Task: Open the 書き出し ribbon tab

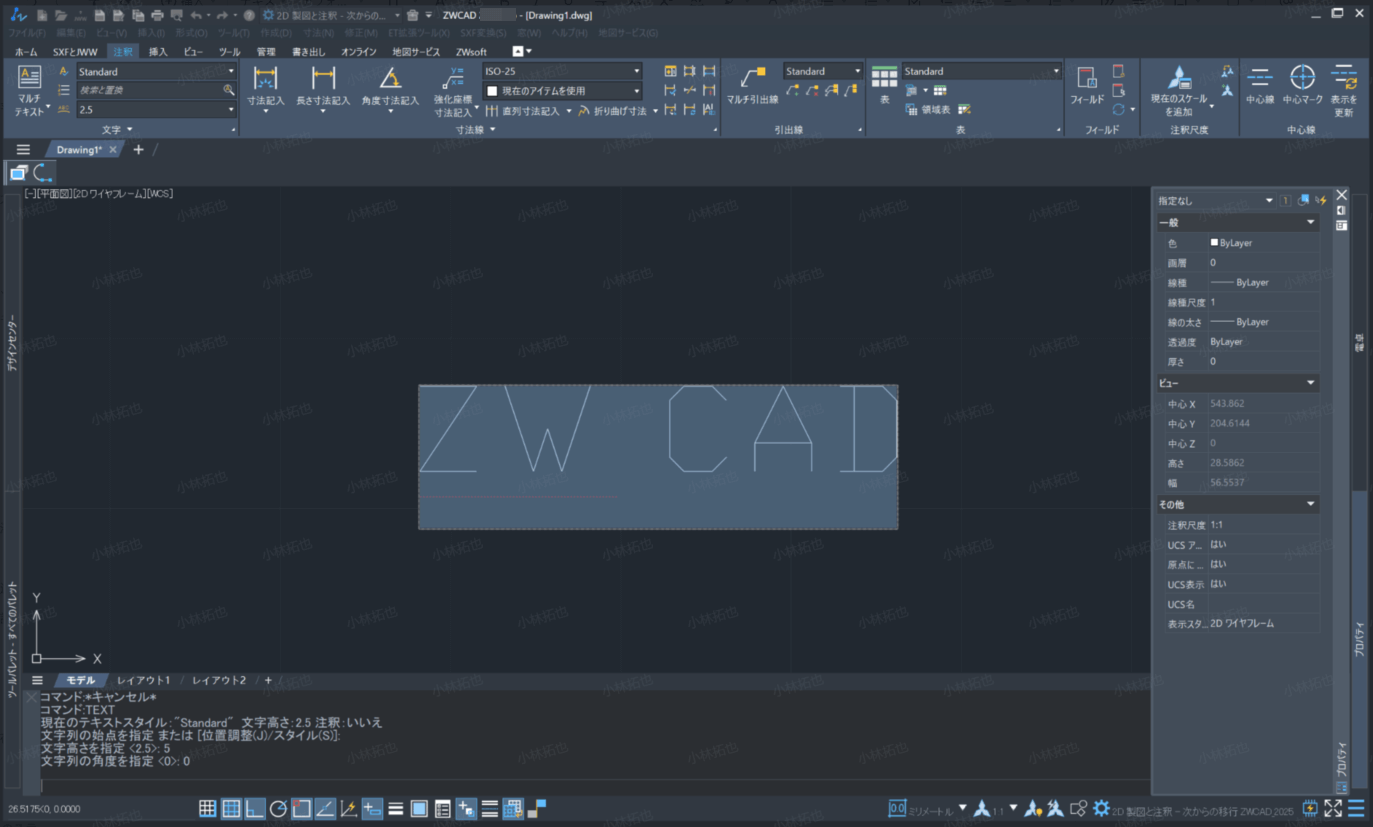Action: [x=309, y=51]
